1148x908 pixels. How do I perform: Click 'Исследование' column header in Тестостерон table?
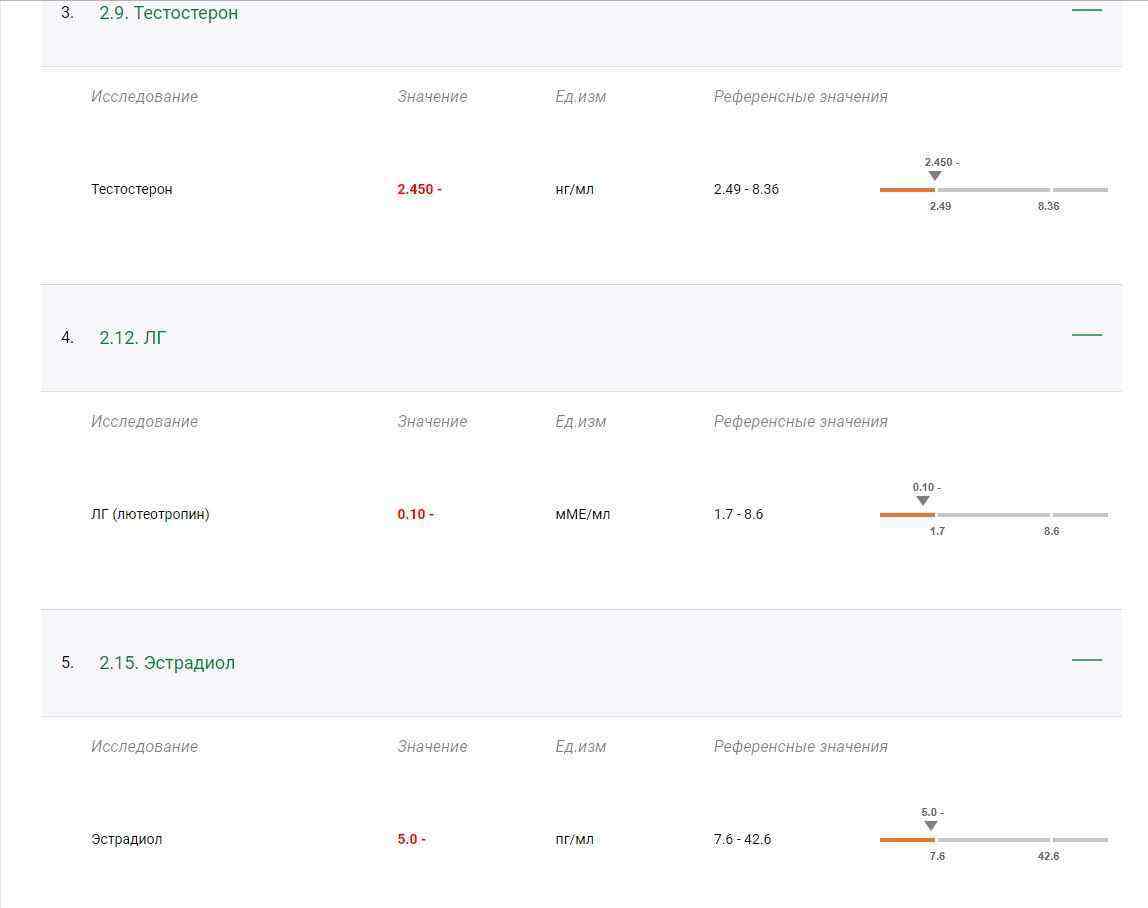(x=144, y=97)
